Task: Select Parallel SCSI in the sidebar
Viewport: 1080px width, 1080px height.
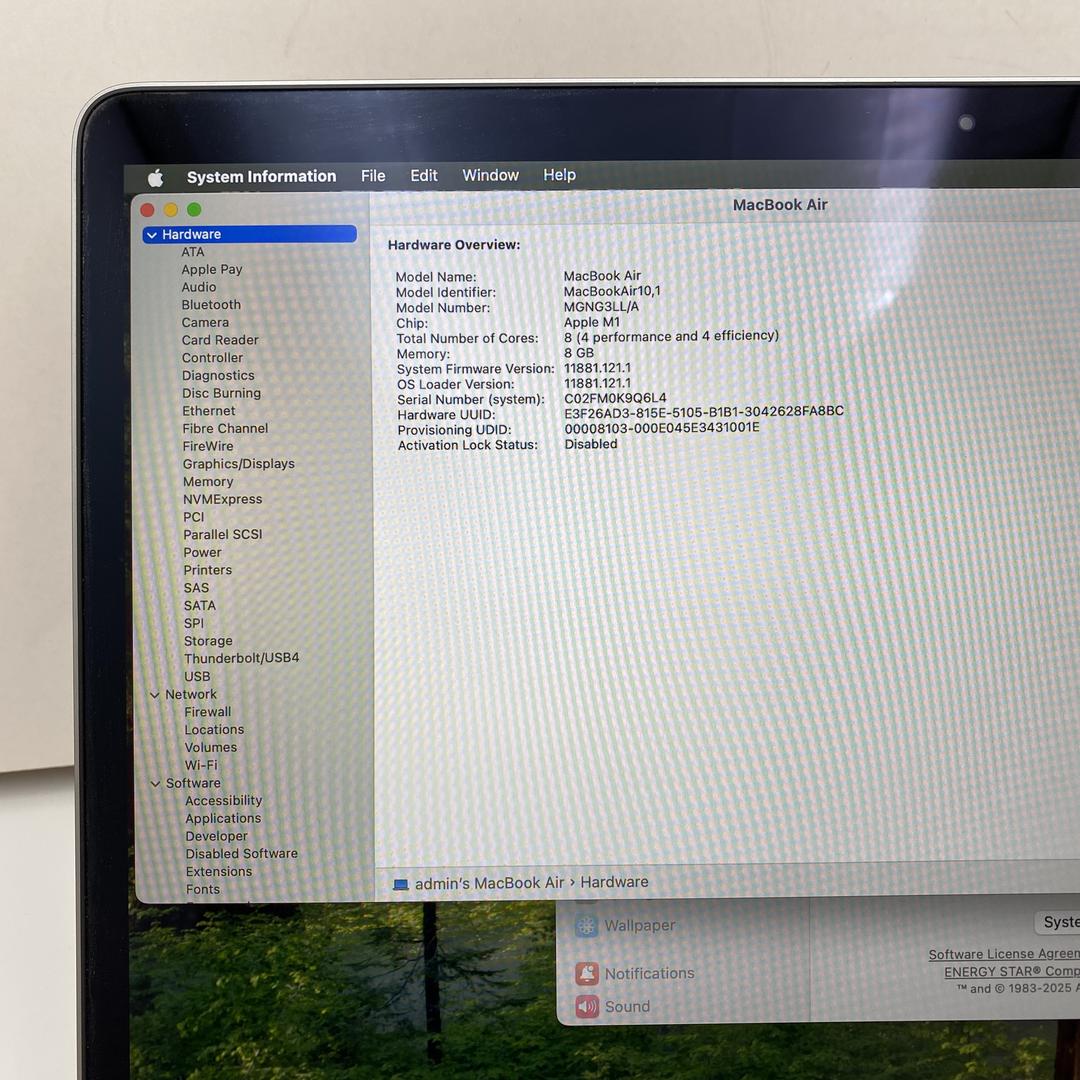Action: [222, 535]
